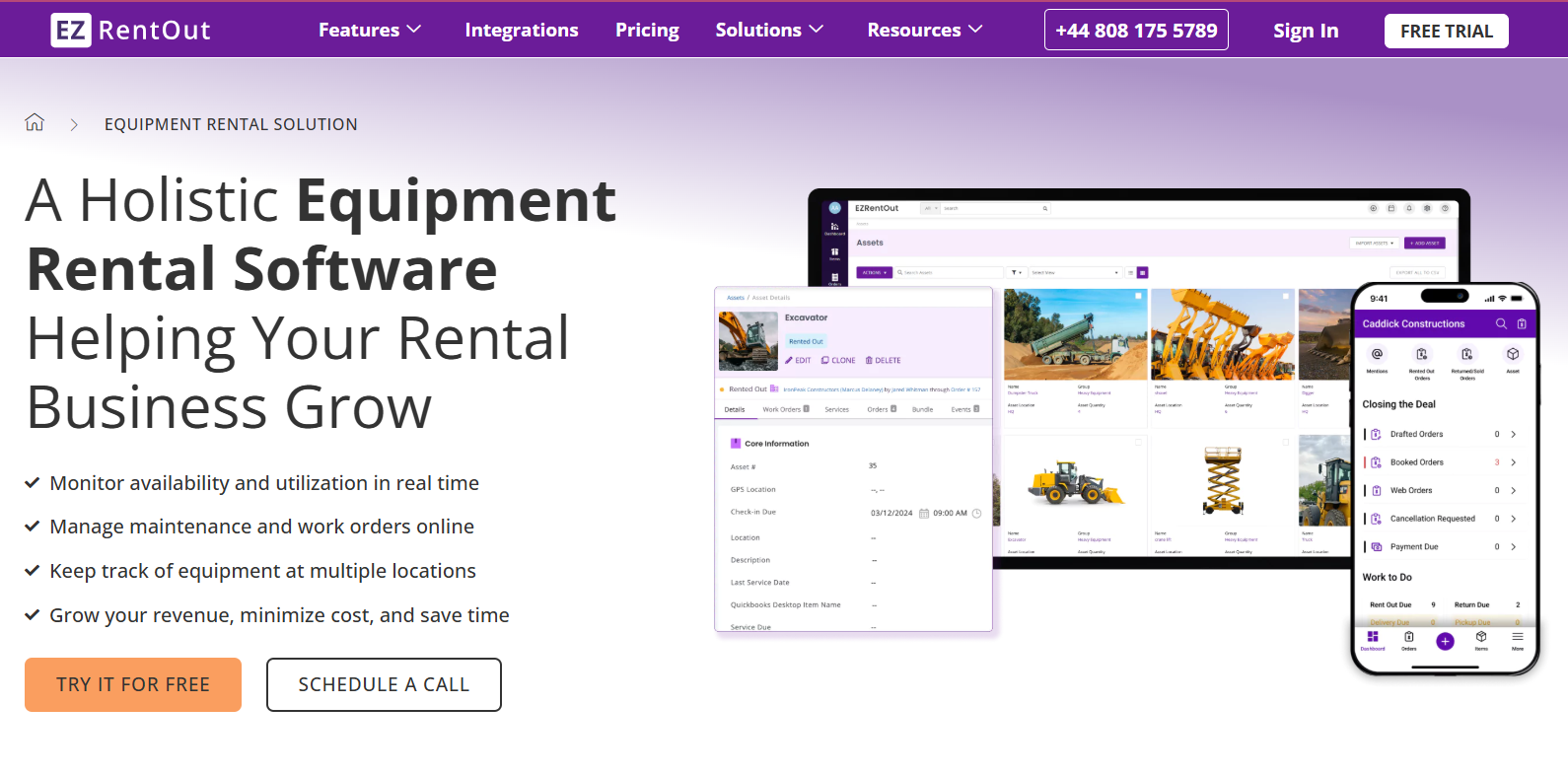The width and height of the screenshot is (1568, 775).
Task: Tap the clipboard icon in phone header
Action: (x=1522, y=323)
